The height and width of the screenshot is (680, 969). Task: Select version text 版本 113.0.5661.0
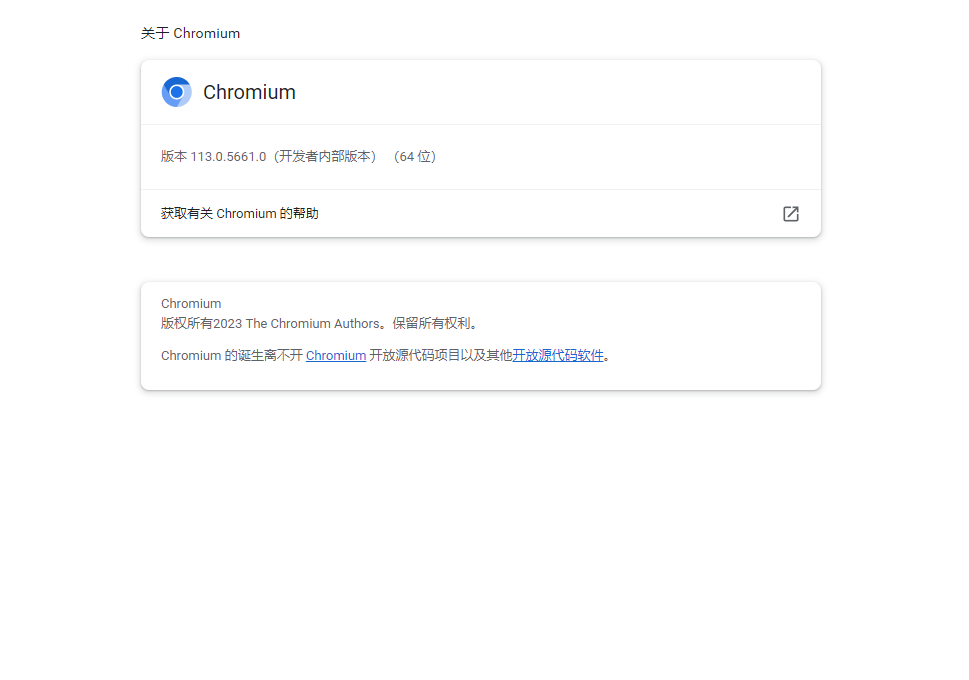click(213, 156)
